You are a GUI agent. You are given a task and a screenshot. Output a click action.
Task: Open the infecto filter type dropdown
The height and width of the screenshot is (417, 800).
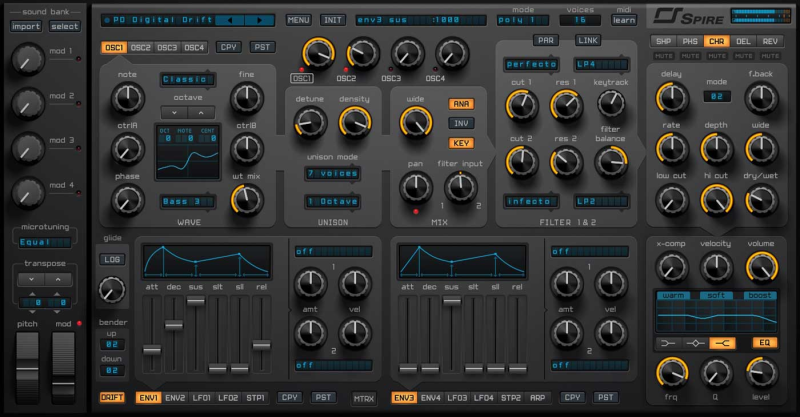point(531,202)
